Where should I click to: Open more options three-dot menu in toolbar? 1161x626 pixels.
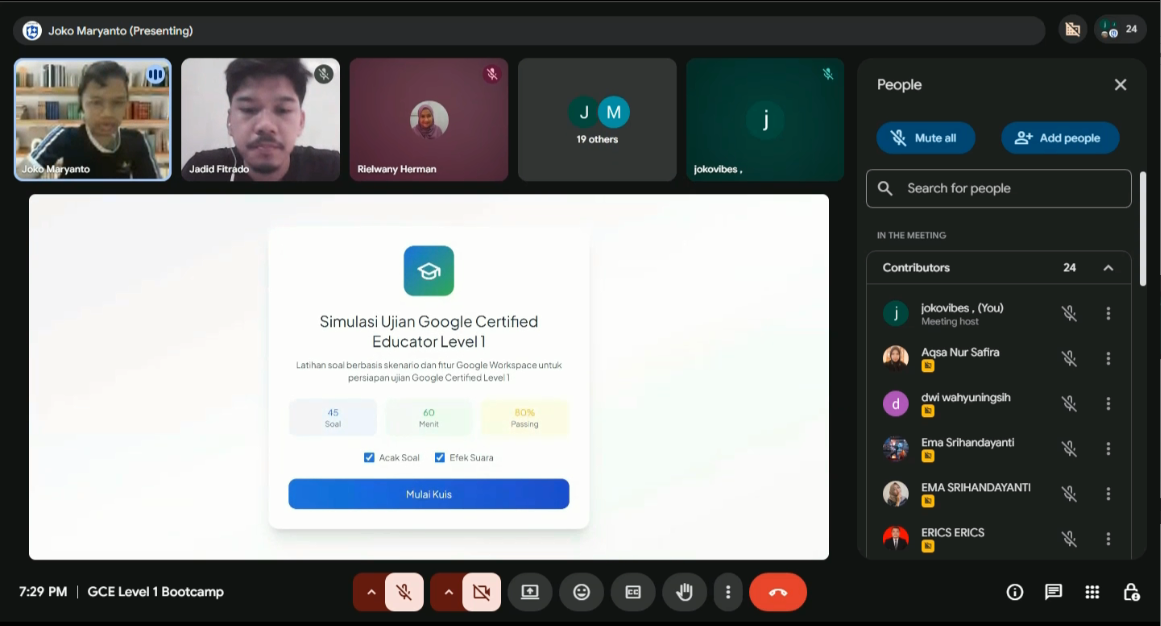pos(728,592)
